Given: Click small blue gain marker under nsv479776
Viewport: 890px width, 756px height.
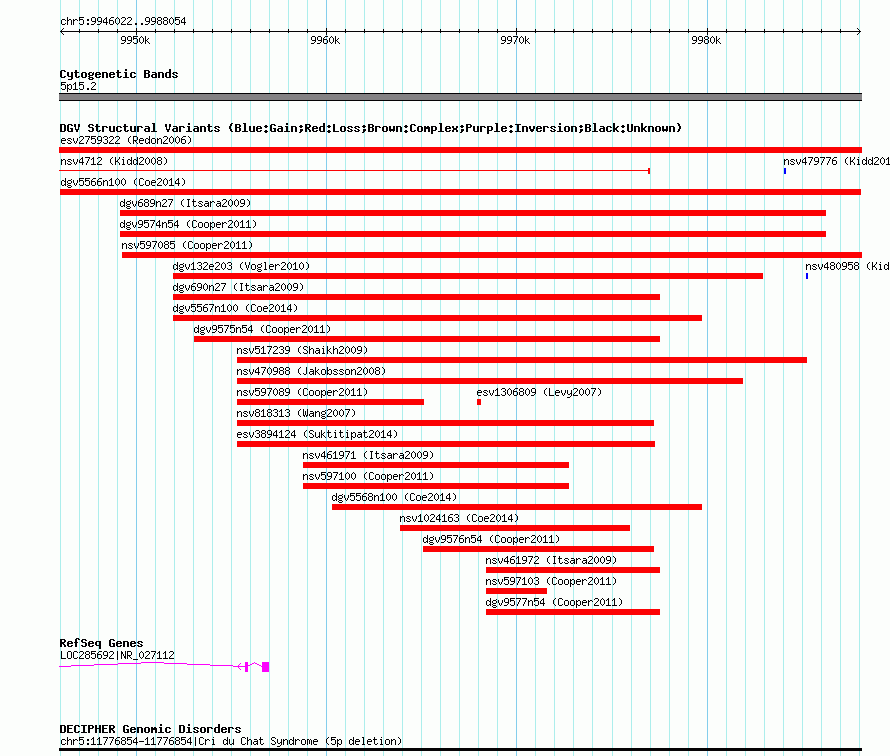Looking at the screenshot, I should click(785, 171).
